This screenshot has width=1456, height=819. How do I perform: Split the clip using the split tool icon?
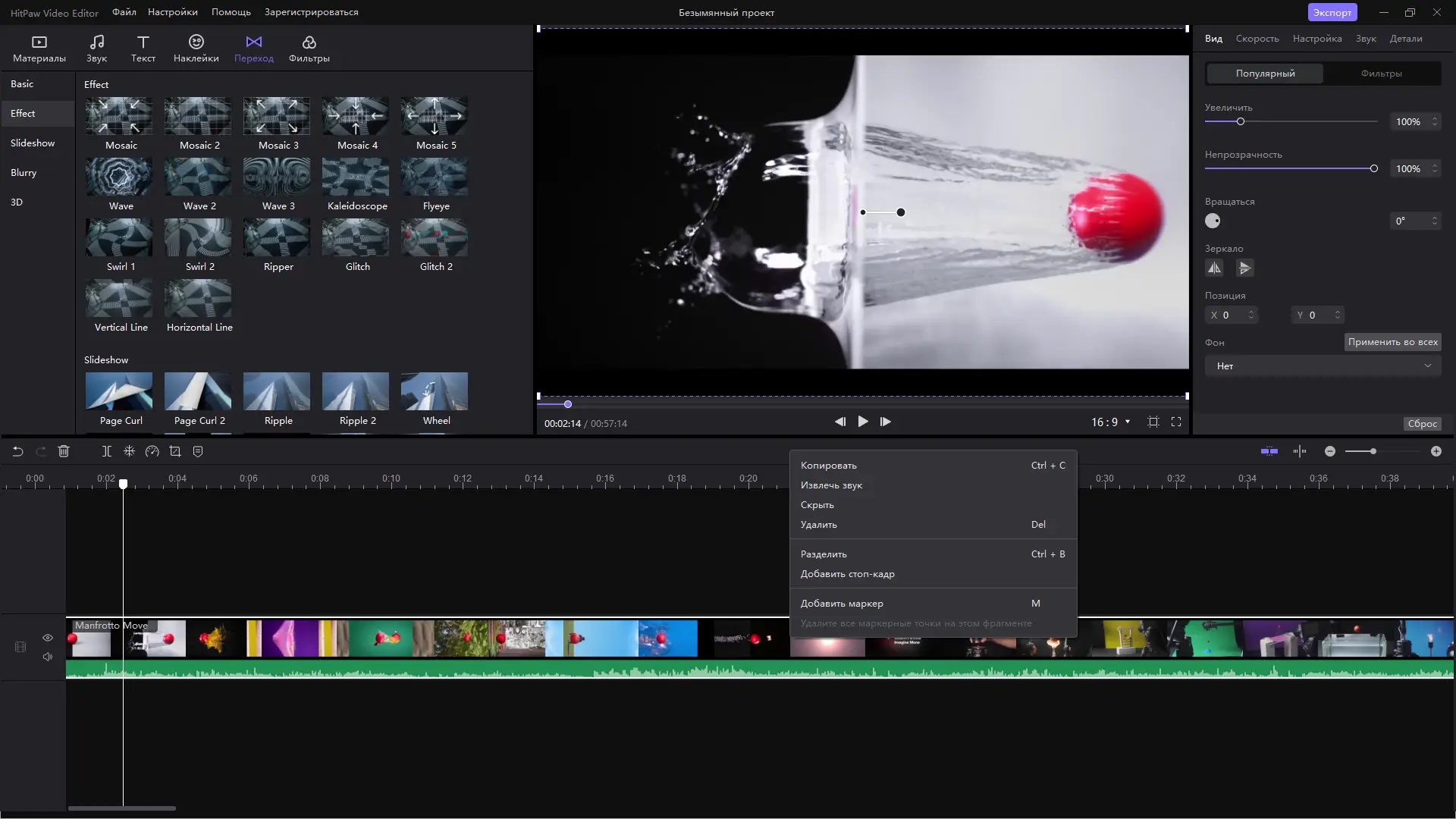coord(106,451)
